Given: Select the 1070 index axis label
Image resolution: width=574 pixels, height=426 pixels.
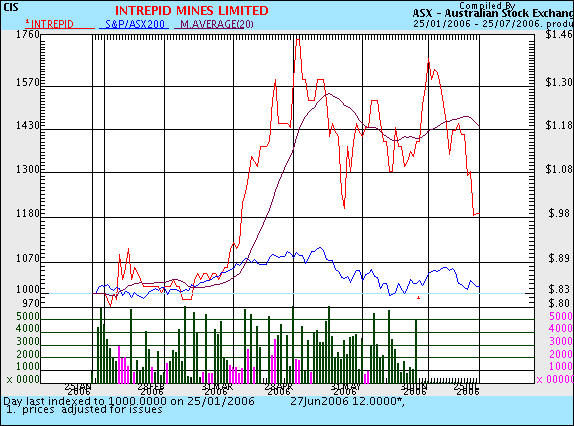Looking at the screenshot, I should point(27,259).
